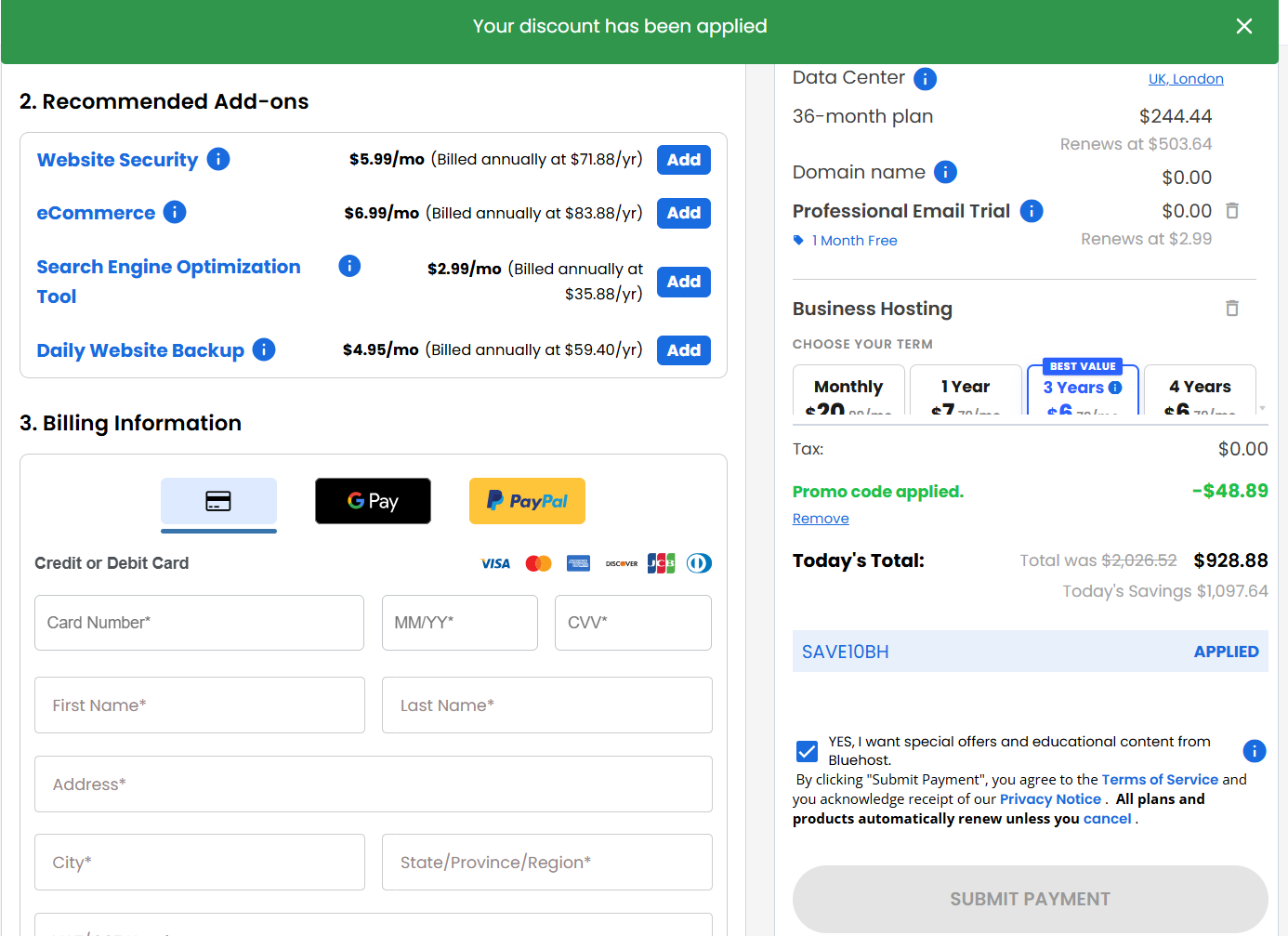Image resolution: width=1288 pixels, height=936 pixels.
Task: Click the Visa card logo
Action: [x=495, y=563]
